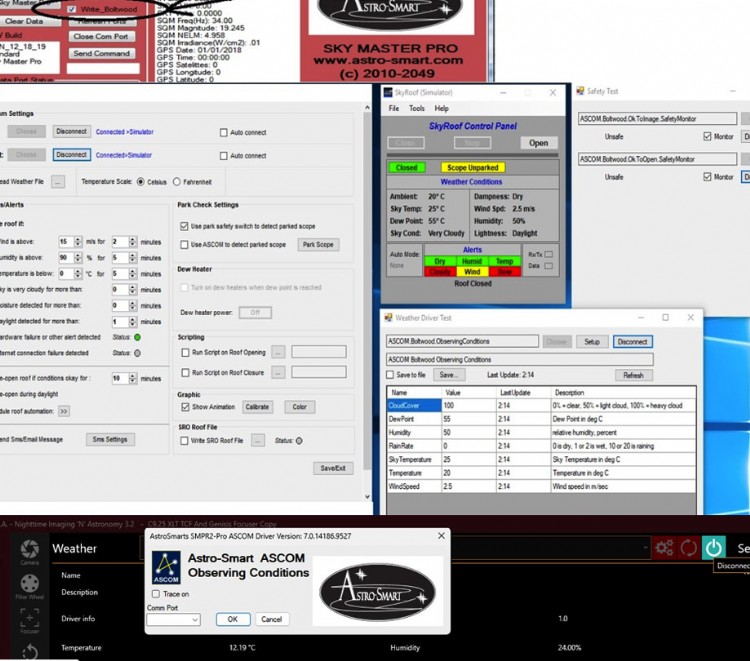750x661 pixels.
Task: Close the AstroSmarts ASCOM Driver dialog with X
Action: [x=441, y=536]
